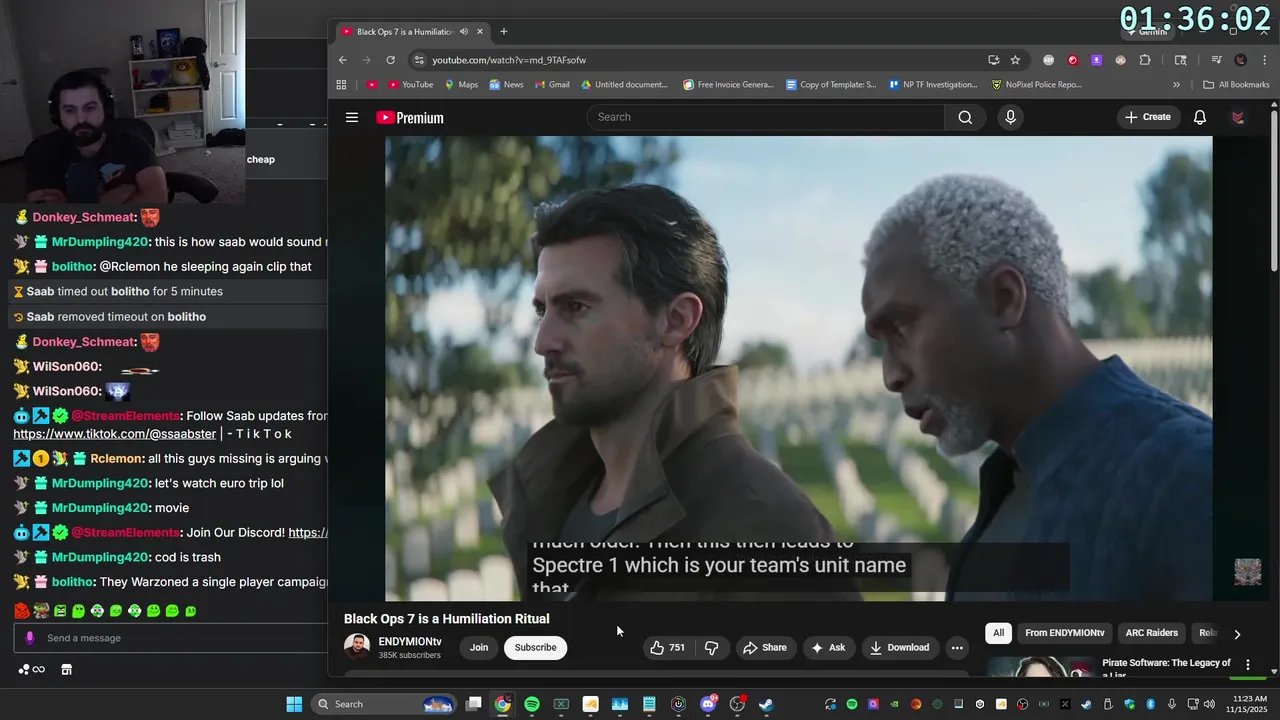Open the channel points balance icon
This screenshot has height=720, width=1280.
point(31,670)
